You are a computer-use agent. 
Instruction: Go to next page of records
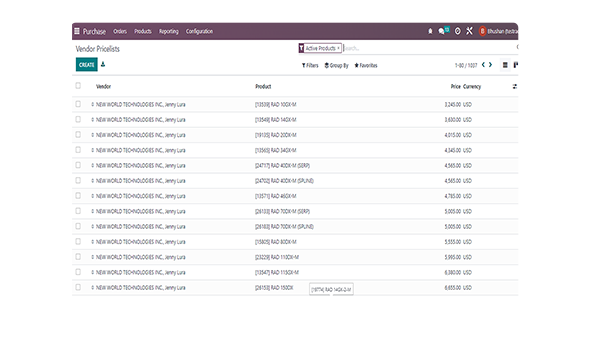tap(490, 65)
